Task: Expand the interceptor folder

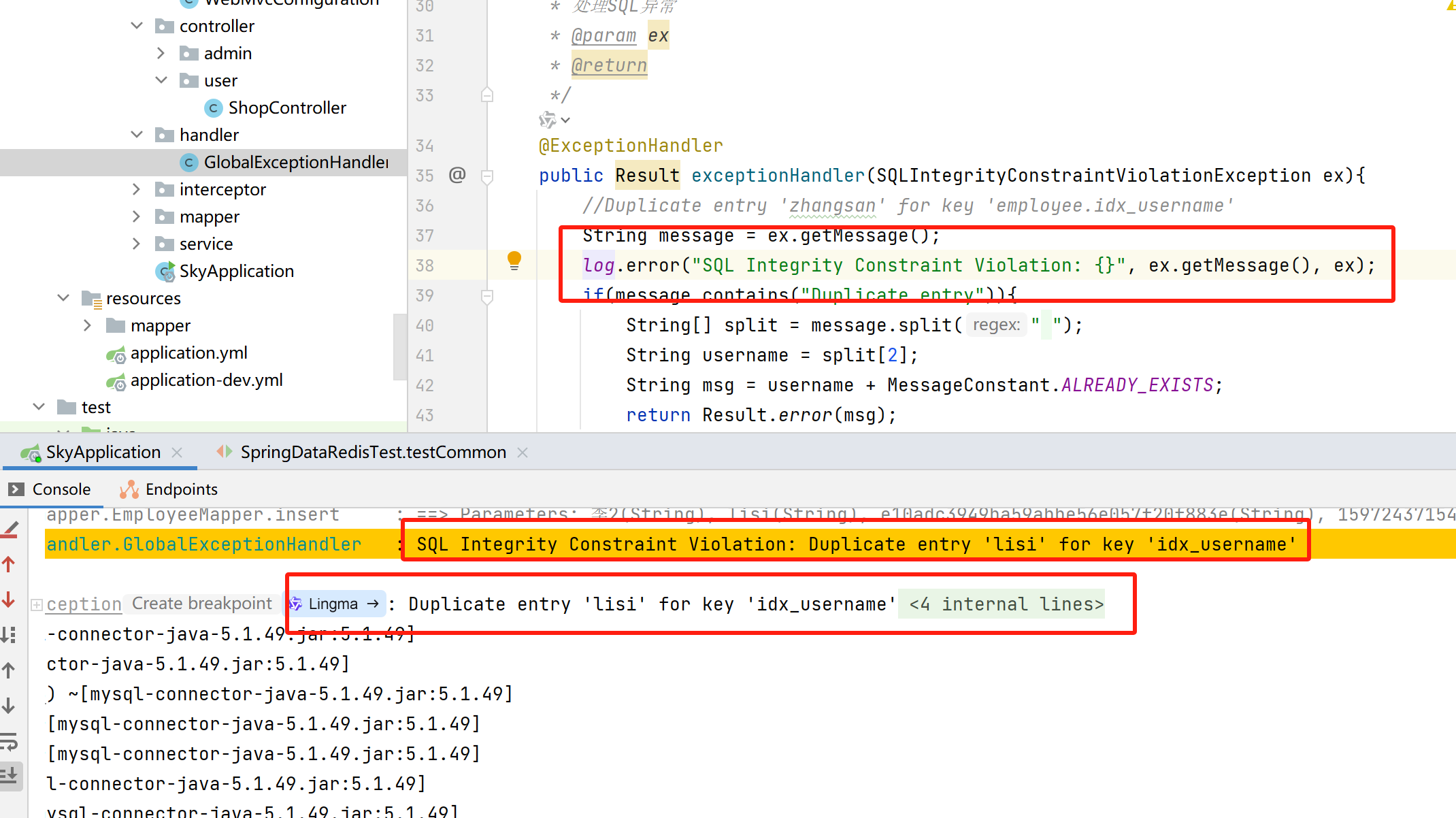Action: coord(136,189)
